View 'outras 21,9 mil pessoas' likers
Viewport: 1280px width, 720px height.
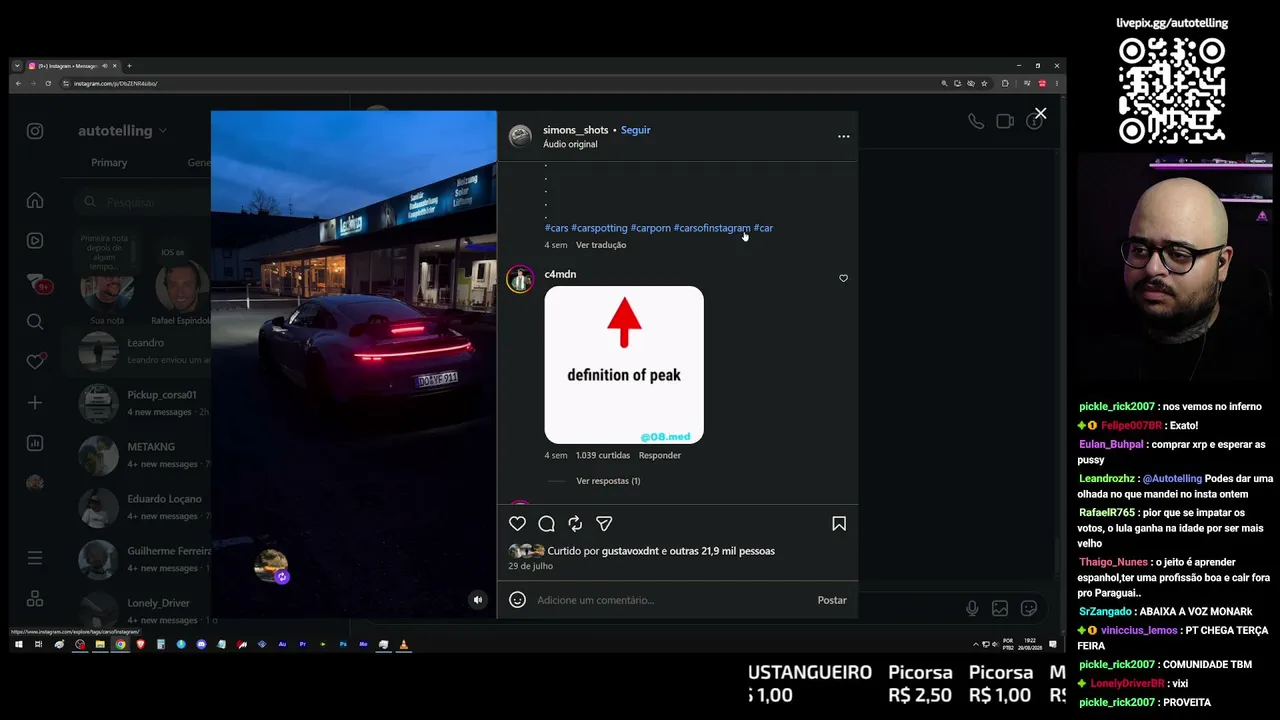click(722, 551)
